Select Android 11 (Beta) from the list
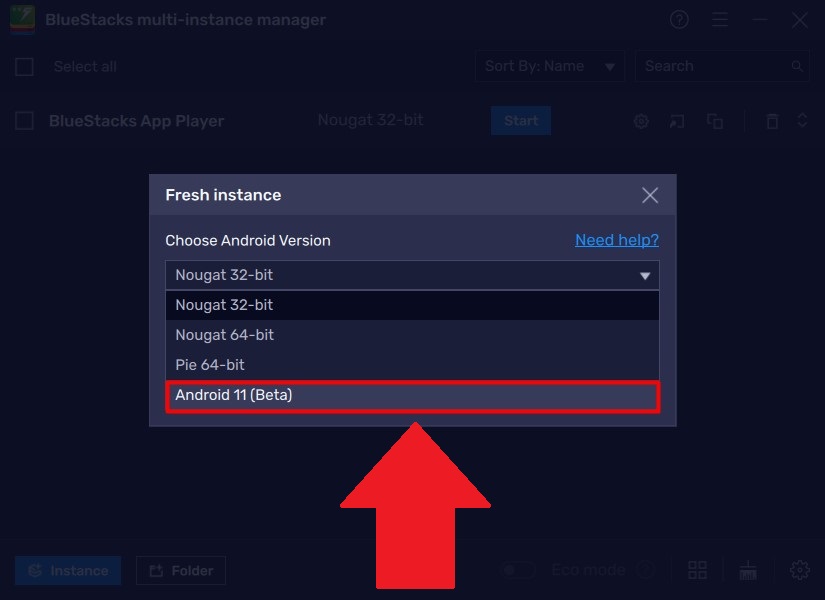Image resolution: width=825 pixels, height=600 pixels. coord(413,395)
